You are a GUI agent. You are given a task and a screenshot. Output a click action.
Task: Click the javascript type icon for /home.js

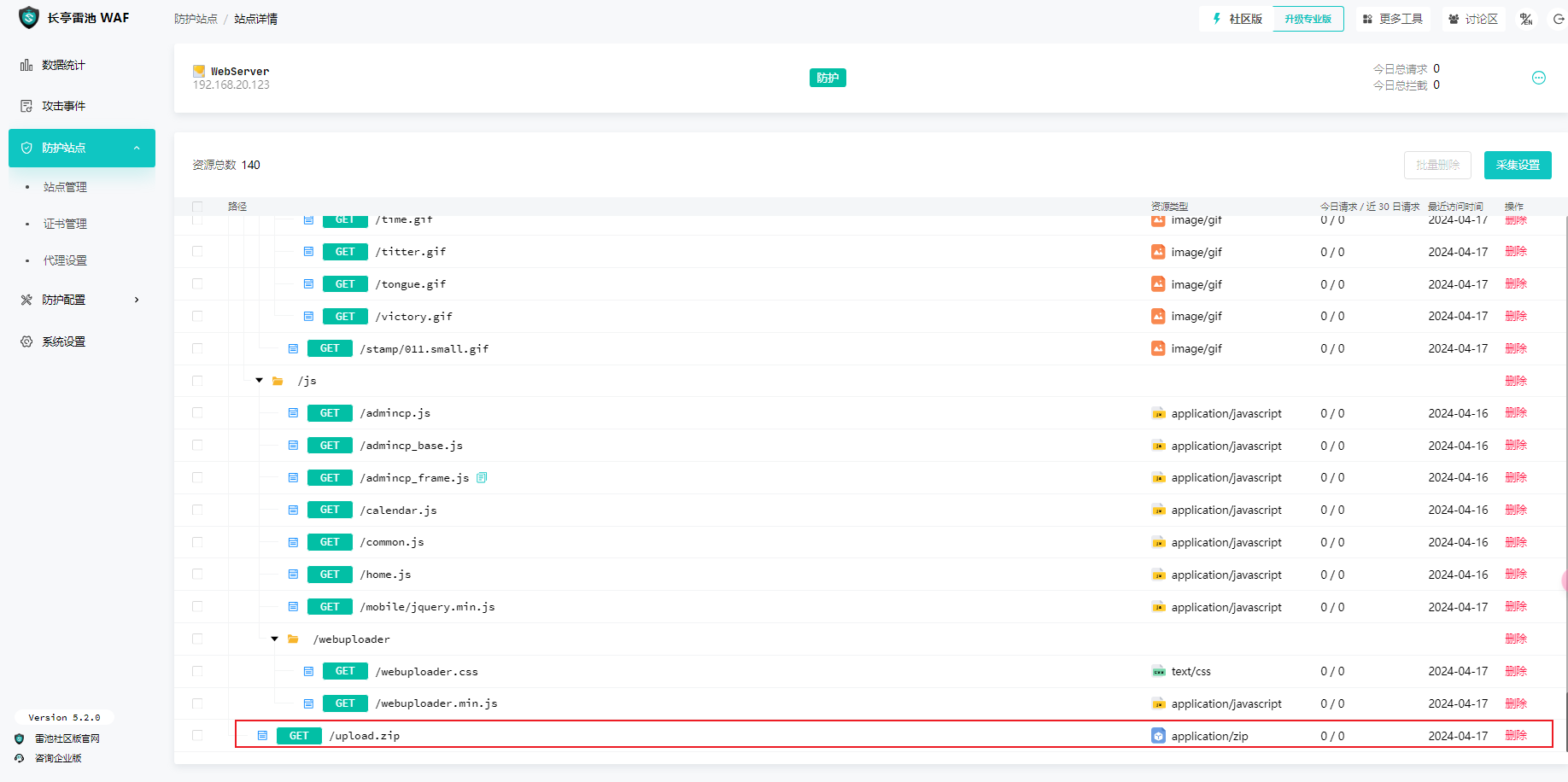coord(1158,575)
